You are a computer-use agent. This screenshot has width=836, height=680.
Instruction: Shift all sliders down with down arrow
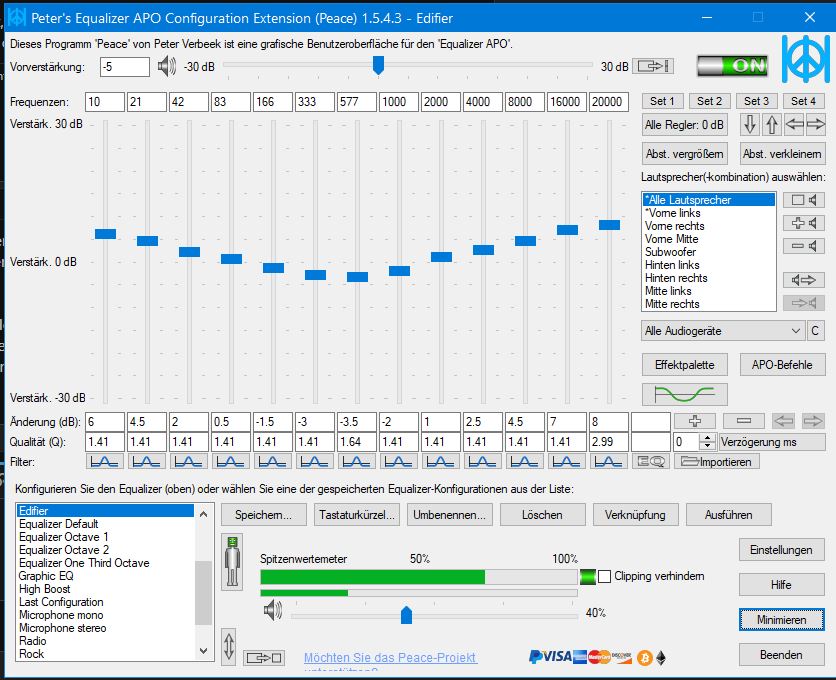750,125
